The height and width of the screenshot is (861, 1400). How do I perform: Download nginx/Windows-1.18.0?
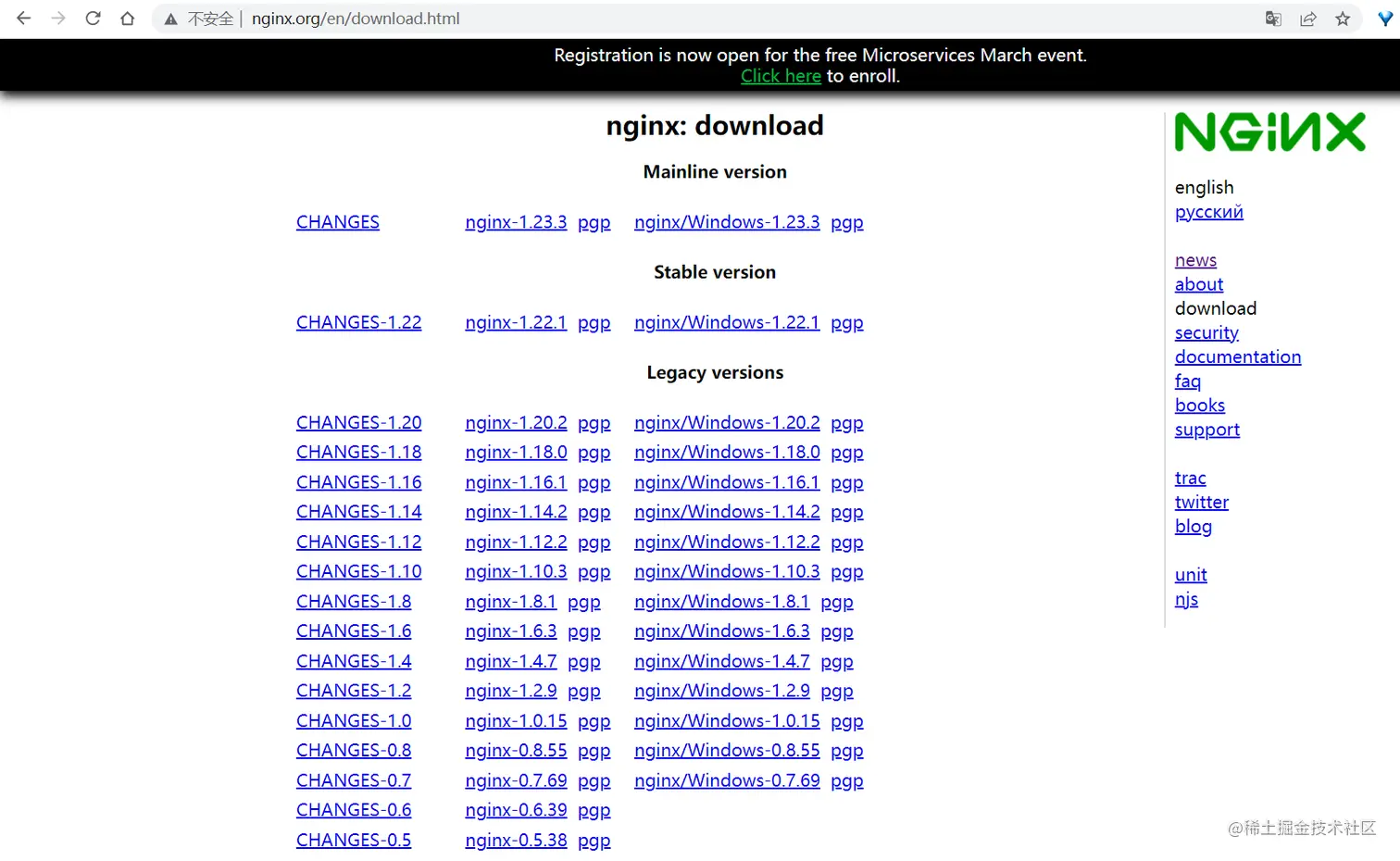727,452
